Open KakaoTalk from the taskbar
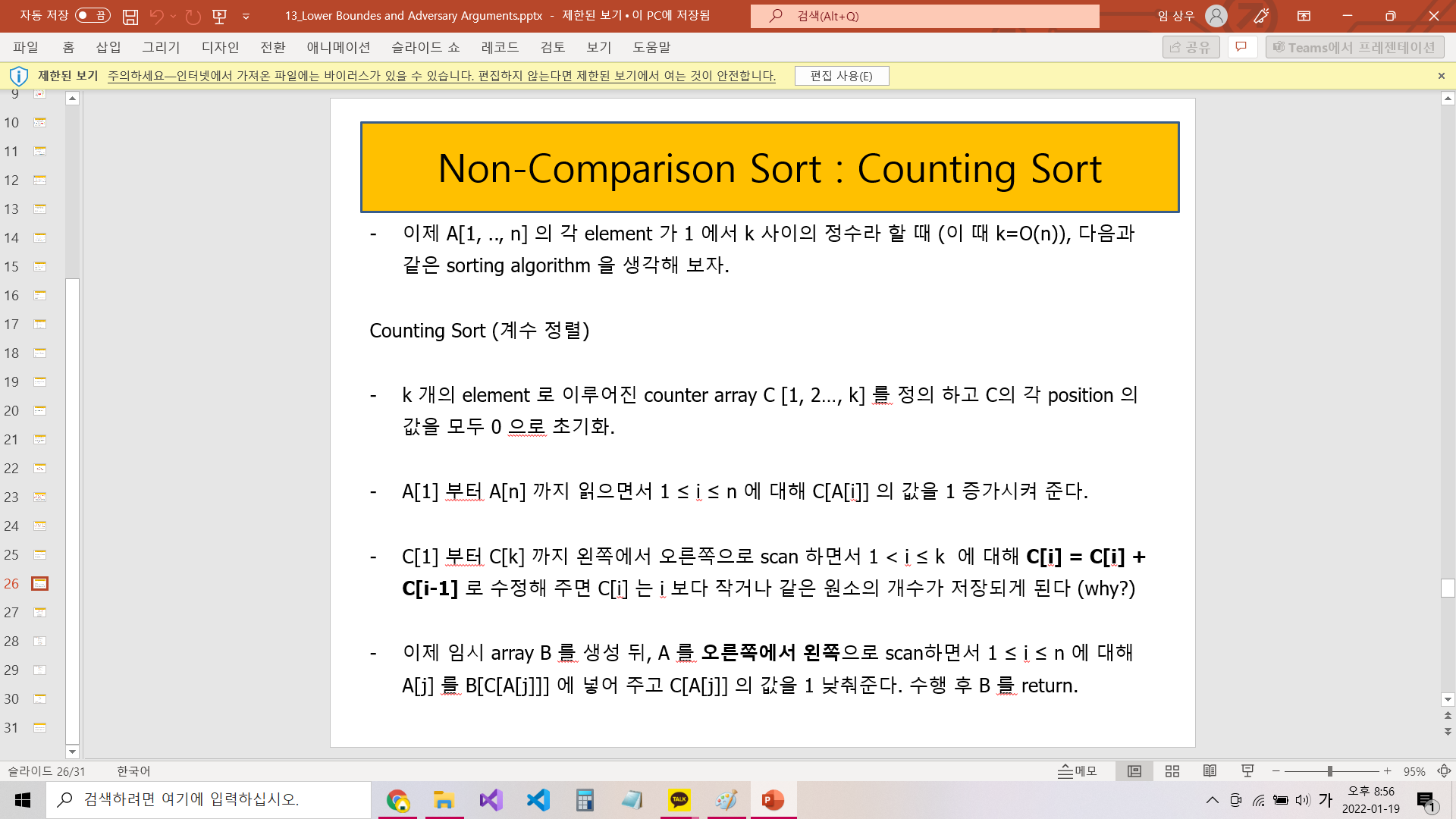The image size is (1456, 819). click(679, 800)
